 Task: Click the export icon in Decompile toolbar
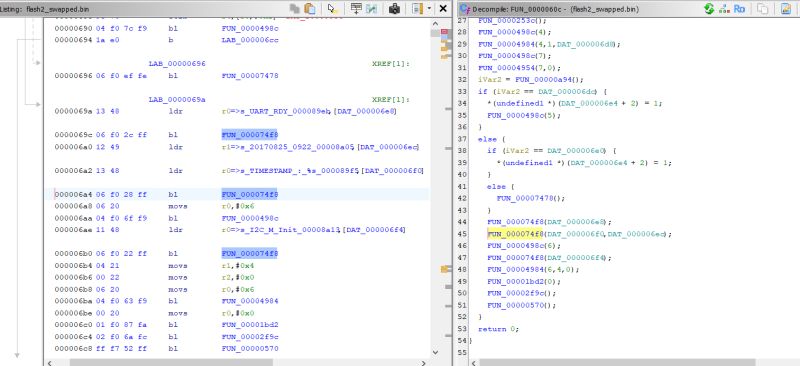[x=786, y=9]
